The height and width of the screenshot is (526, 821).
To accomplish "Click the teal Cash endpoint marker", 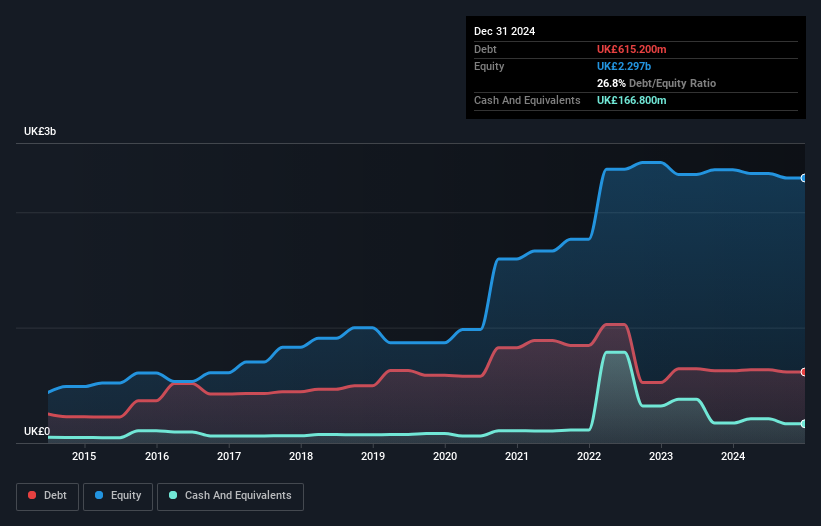I will point(803,424).
